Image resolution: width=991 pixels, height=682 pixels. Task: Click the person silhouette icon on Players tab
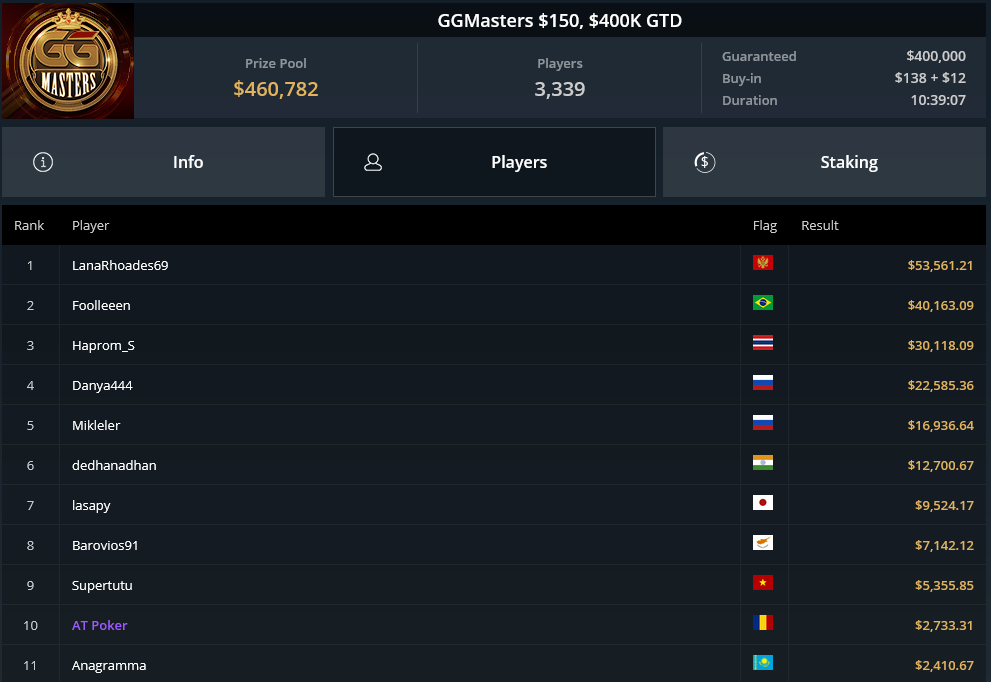(x=373, y=162)
